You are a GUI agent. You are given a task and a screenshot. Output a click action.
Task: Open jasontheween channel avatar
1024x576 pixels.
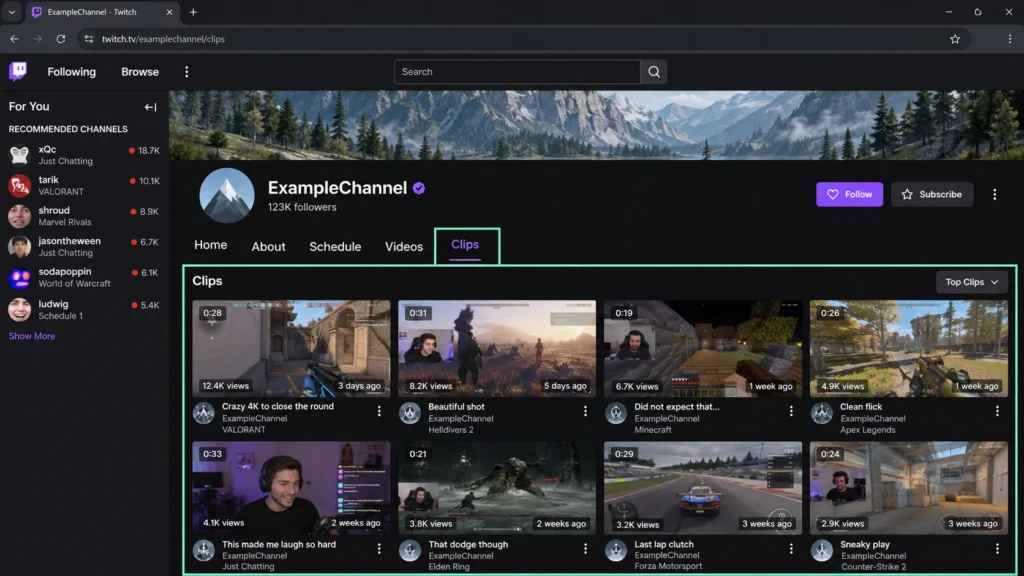coord(20,247)
